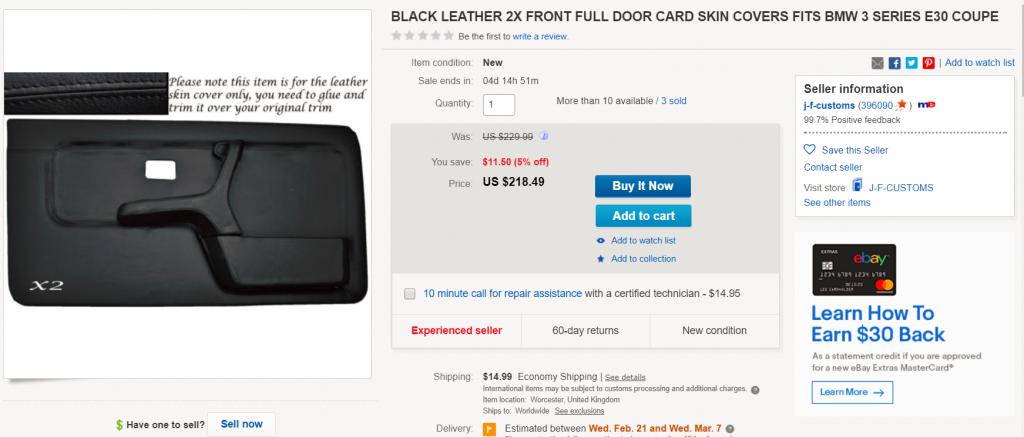
Task: Click Learn More on eBay MasterCard ad
Action: pyautogui.click(x=852, y=392)
